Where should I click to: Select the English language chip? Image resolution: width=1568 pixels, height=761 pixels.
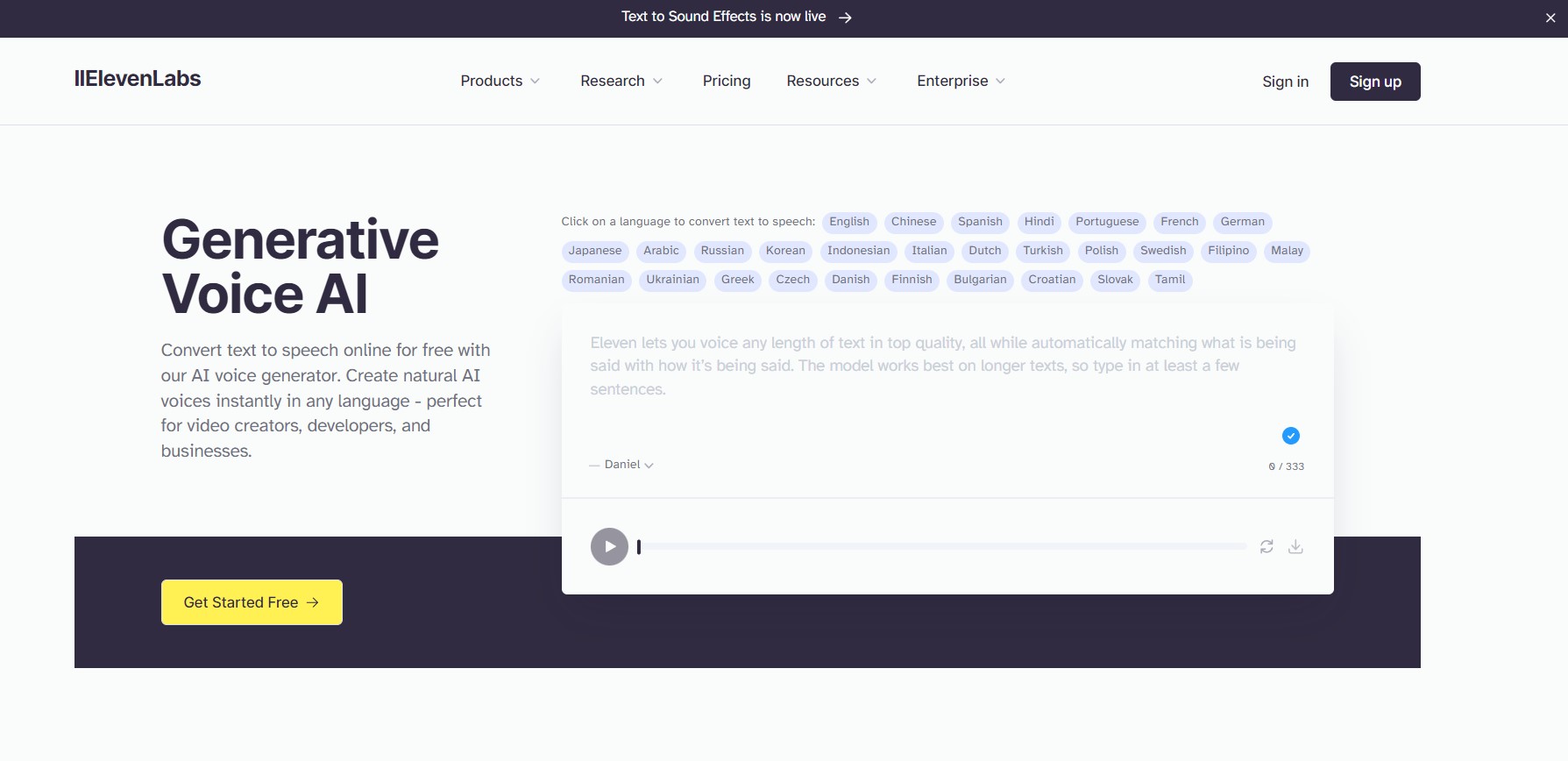(849, 222)
